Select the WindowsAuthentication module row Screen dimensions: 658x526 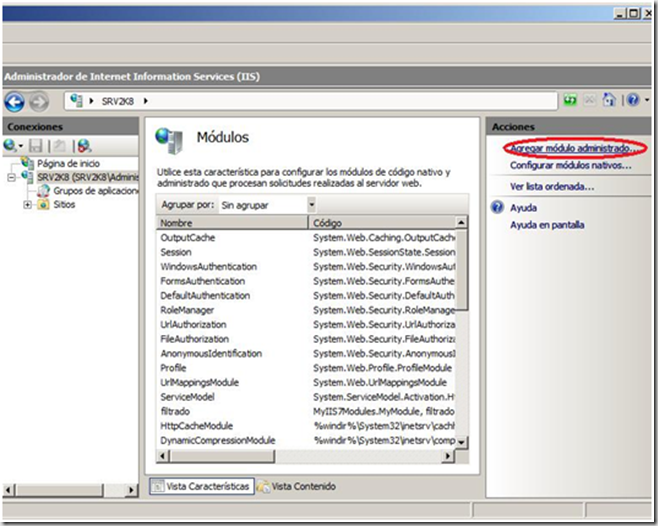click(x=306, y=267)
